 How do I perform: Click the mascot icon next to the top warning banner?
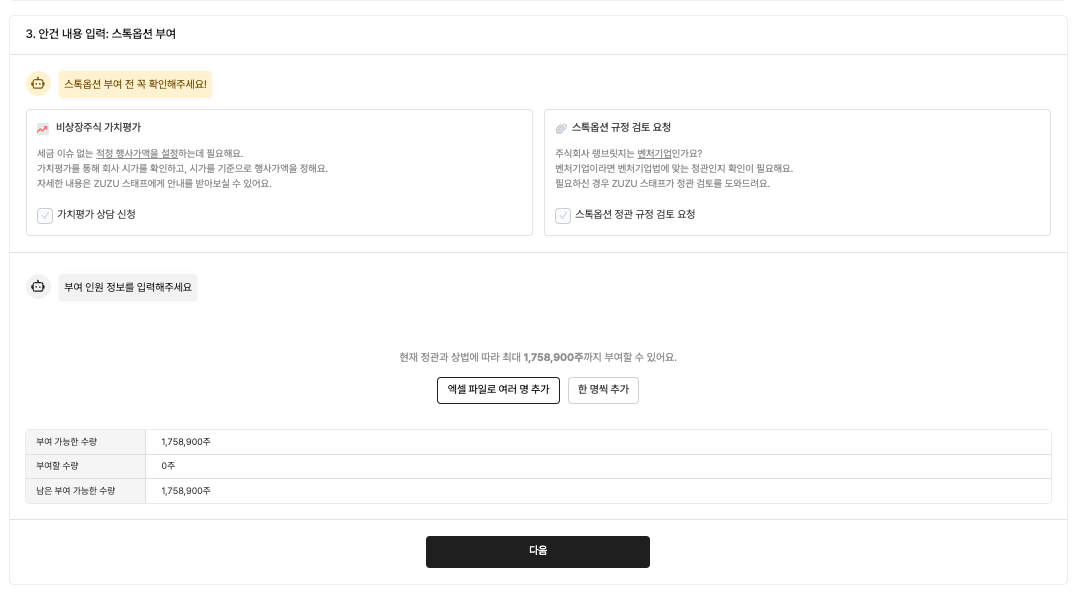tap(38, 83)
